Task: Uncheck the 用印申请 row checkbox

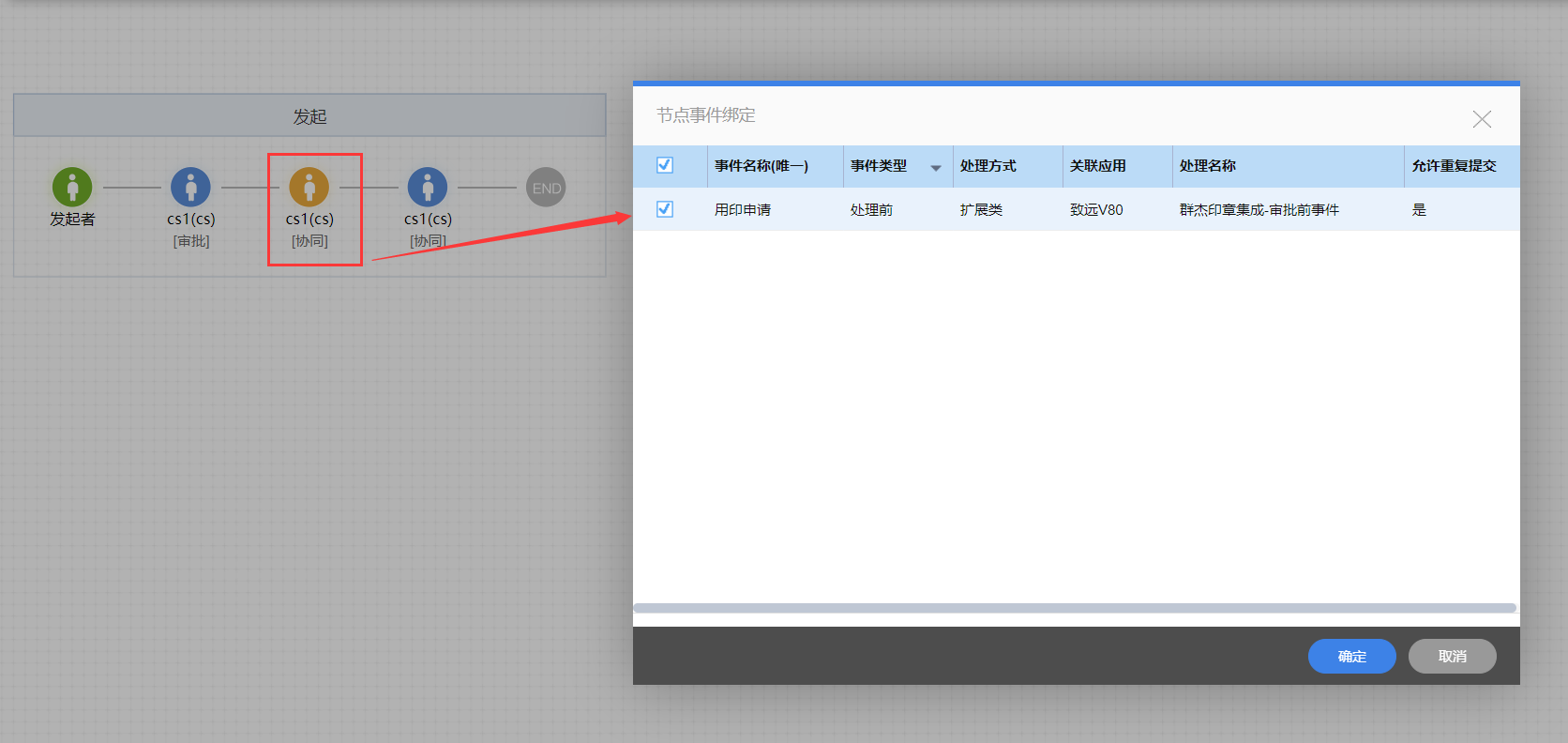Action: coord(665,209)
